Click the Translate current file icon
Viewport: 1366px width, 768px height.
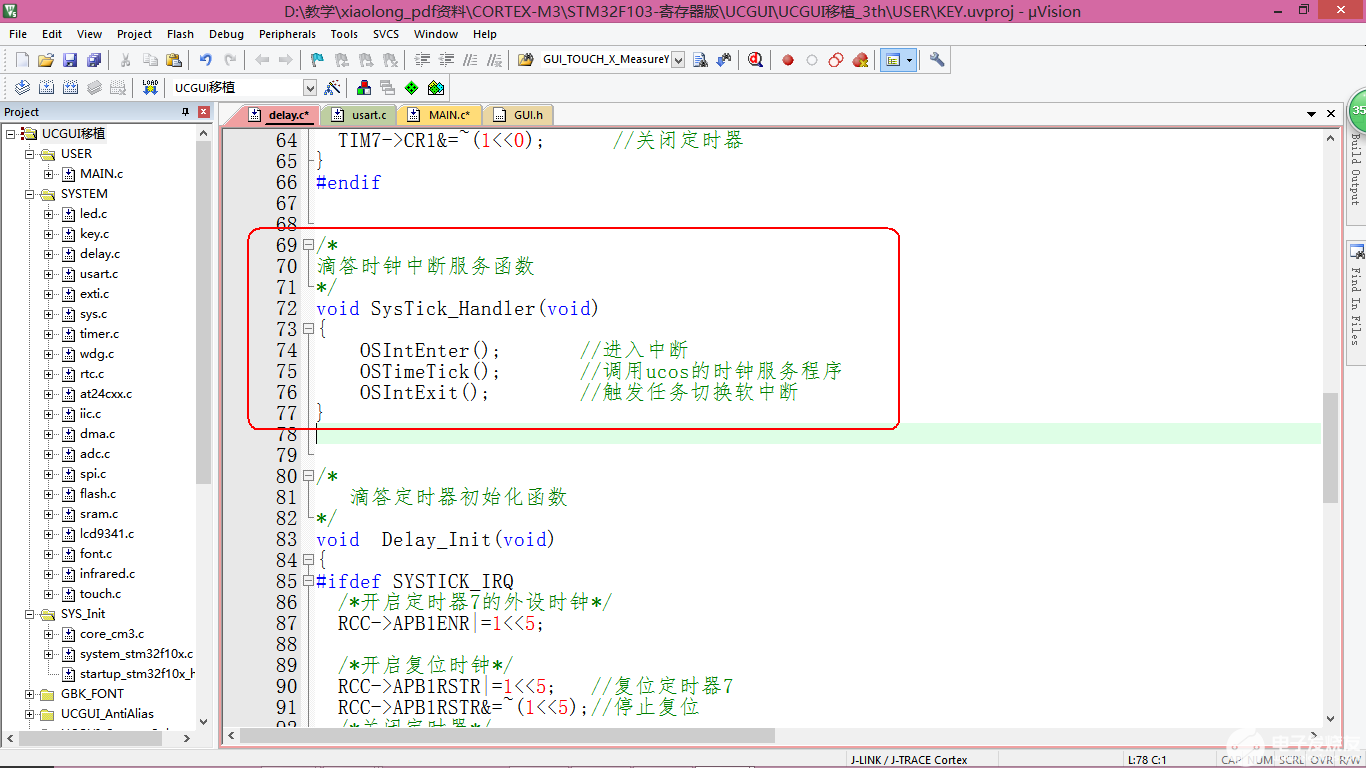(x=22, y=88)
